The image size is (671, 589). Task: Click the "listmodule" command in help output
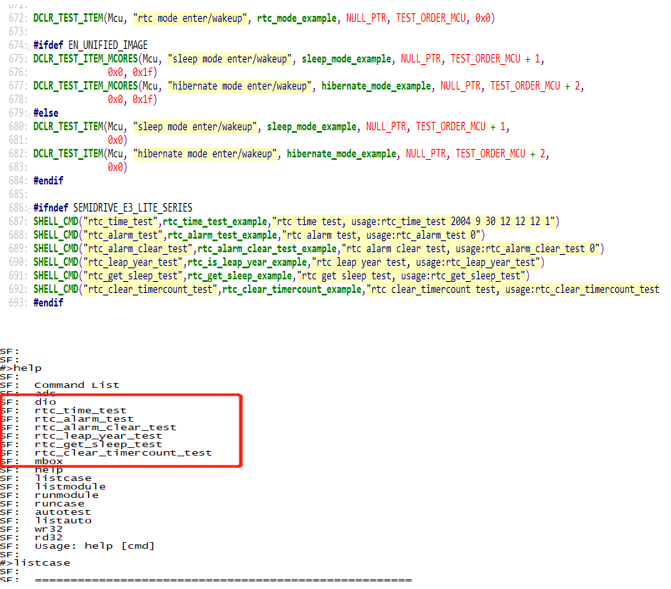click(66, 486)
